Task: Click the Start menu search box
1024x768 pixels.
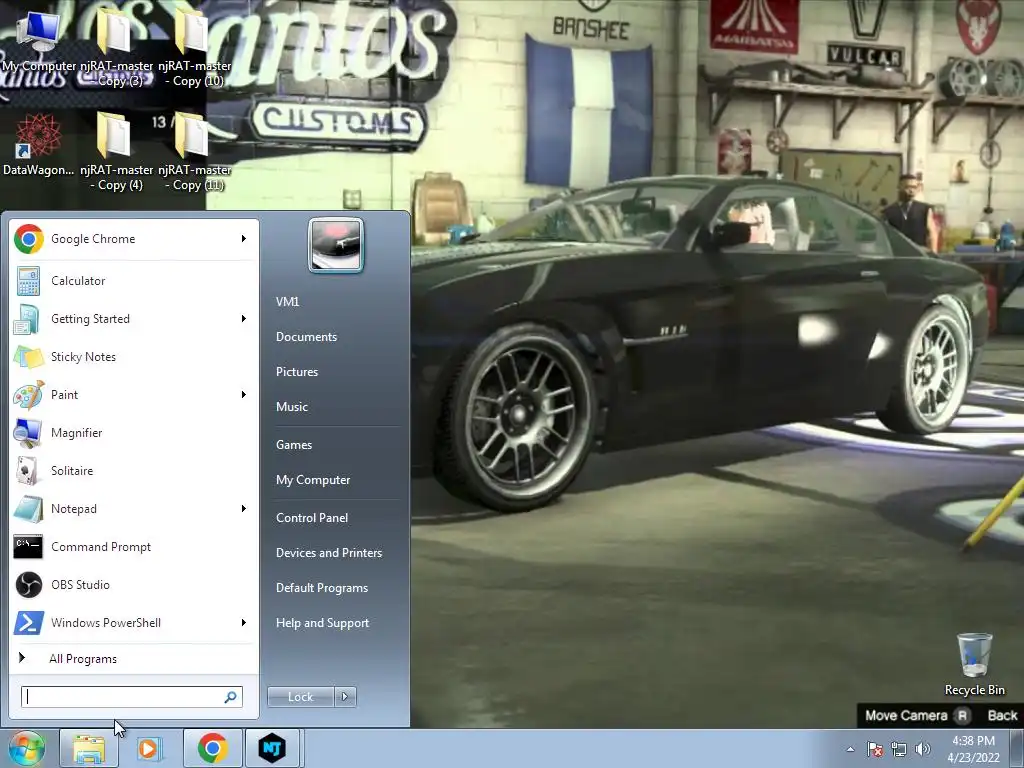Action: coord(131,697)
